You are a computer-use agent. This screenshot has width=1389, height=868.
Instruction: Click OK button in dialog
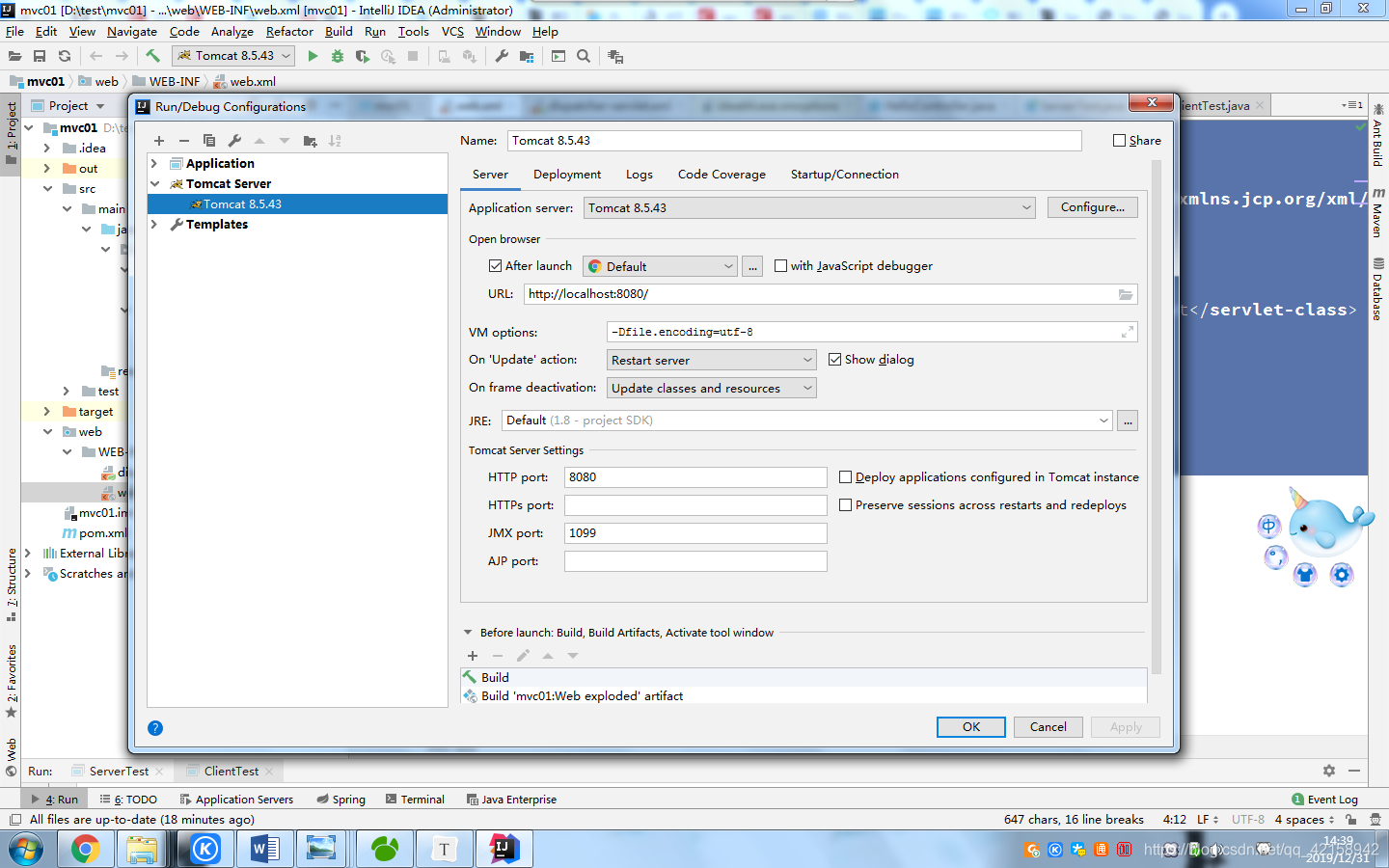click(971, 727)
